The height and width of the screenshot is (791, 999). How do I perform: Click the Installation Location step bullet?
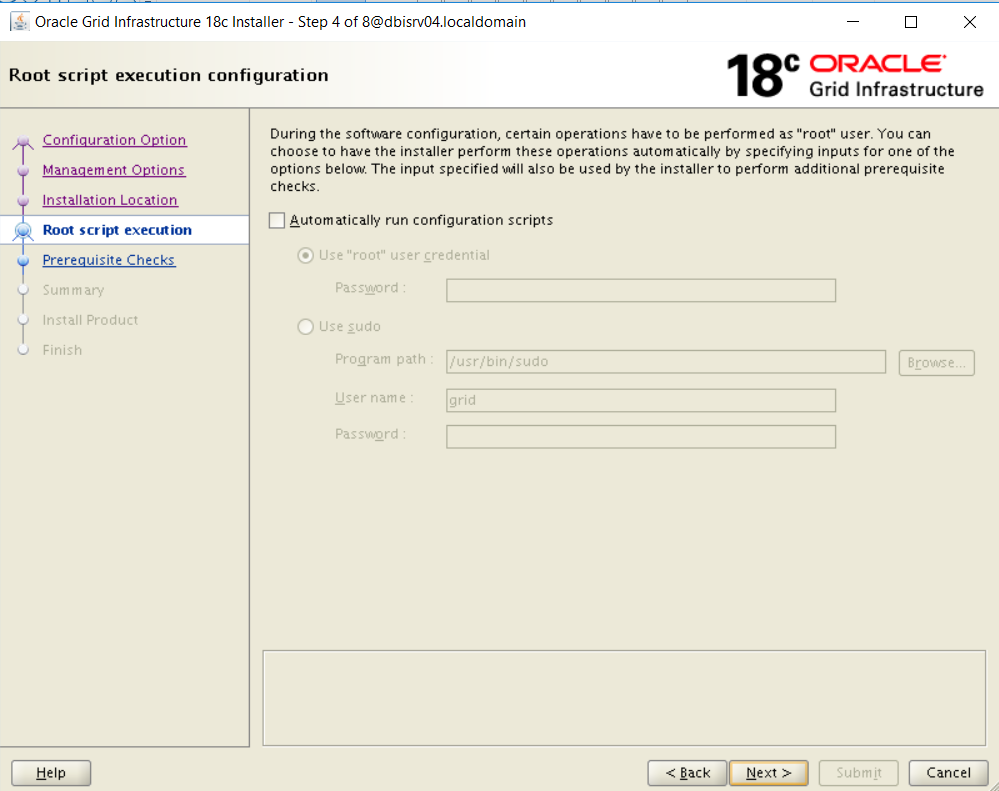[24, 201]
